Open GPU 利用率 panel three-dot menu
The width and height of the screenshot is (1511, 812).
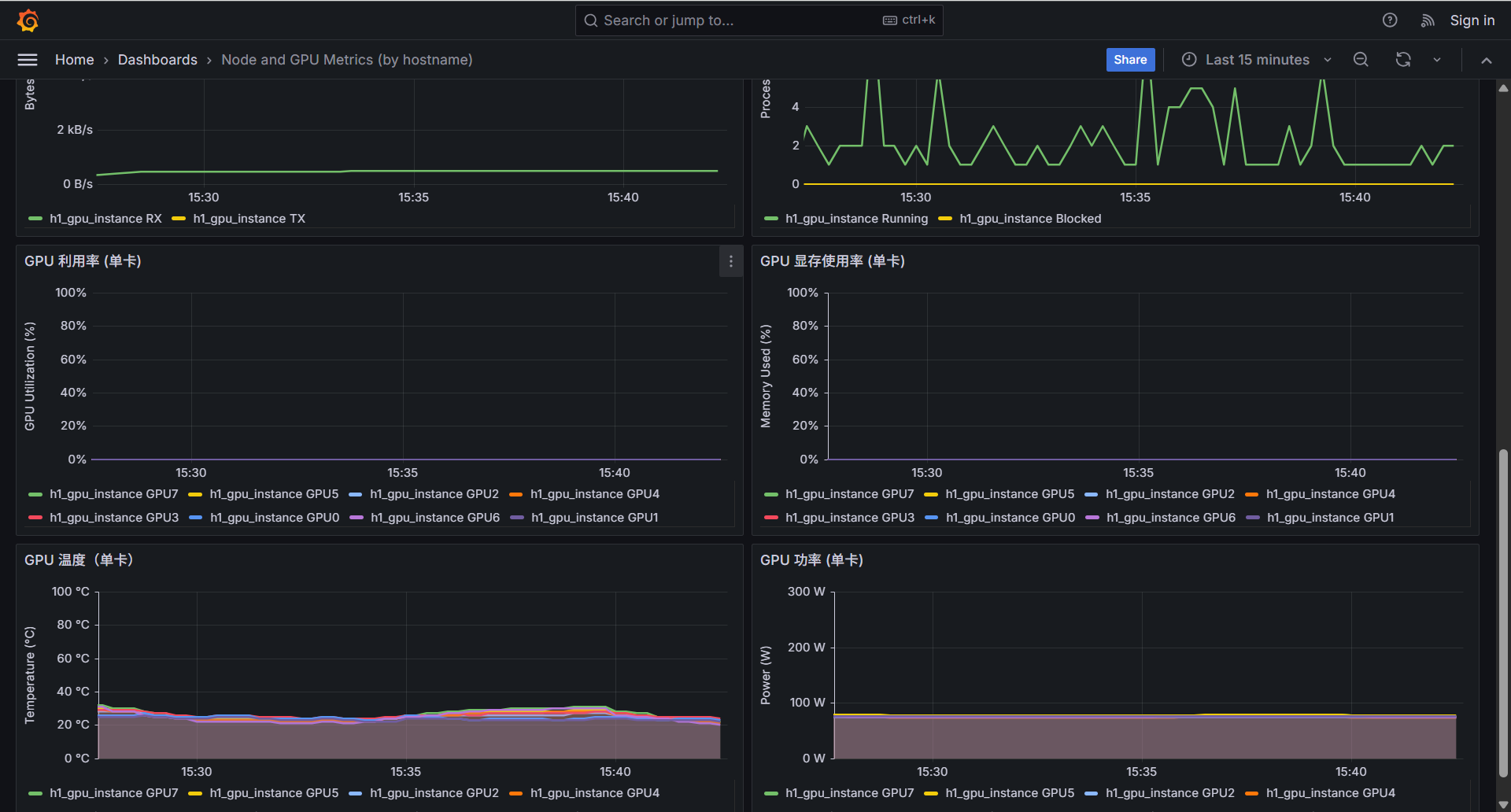[730, 261]
